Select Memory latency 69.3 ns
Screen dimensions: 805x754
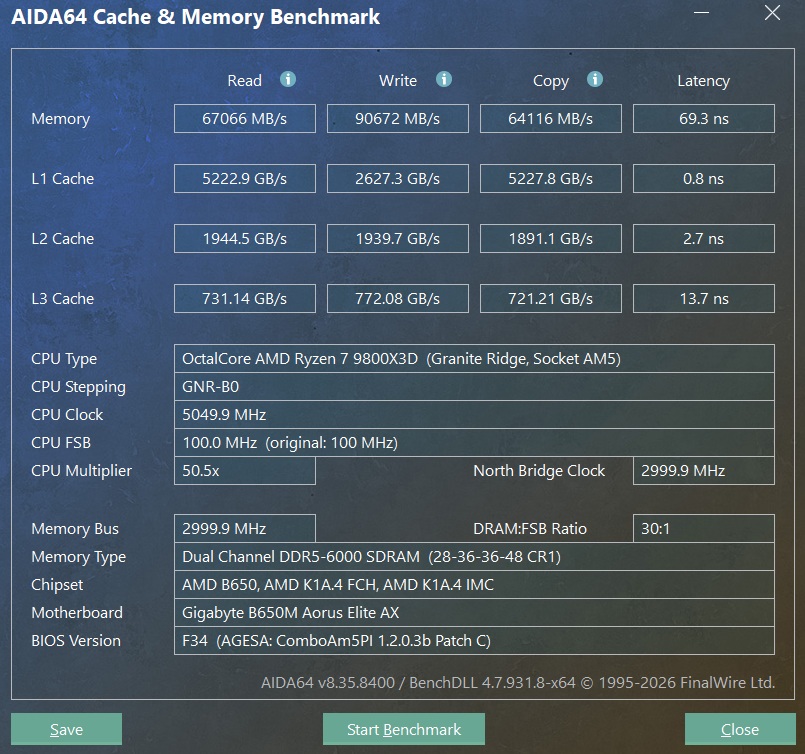click(x=703, y=119)
